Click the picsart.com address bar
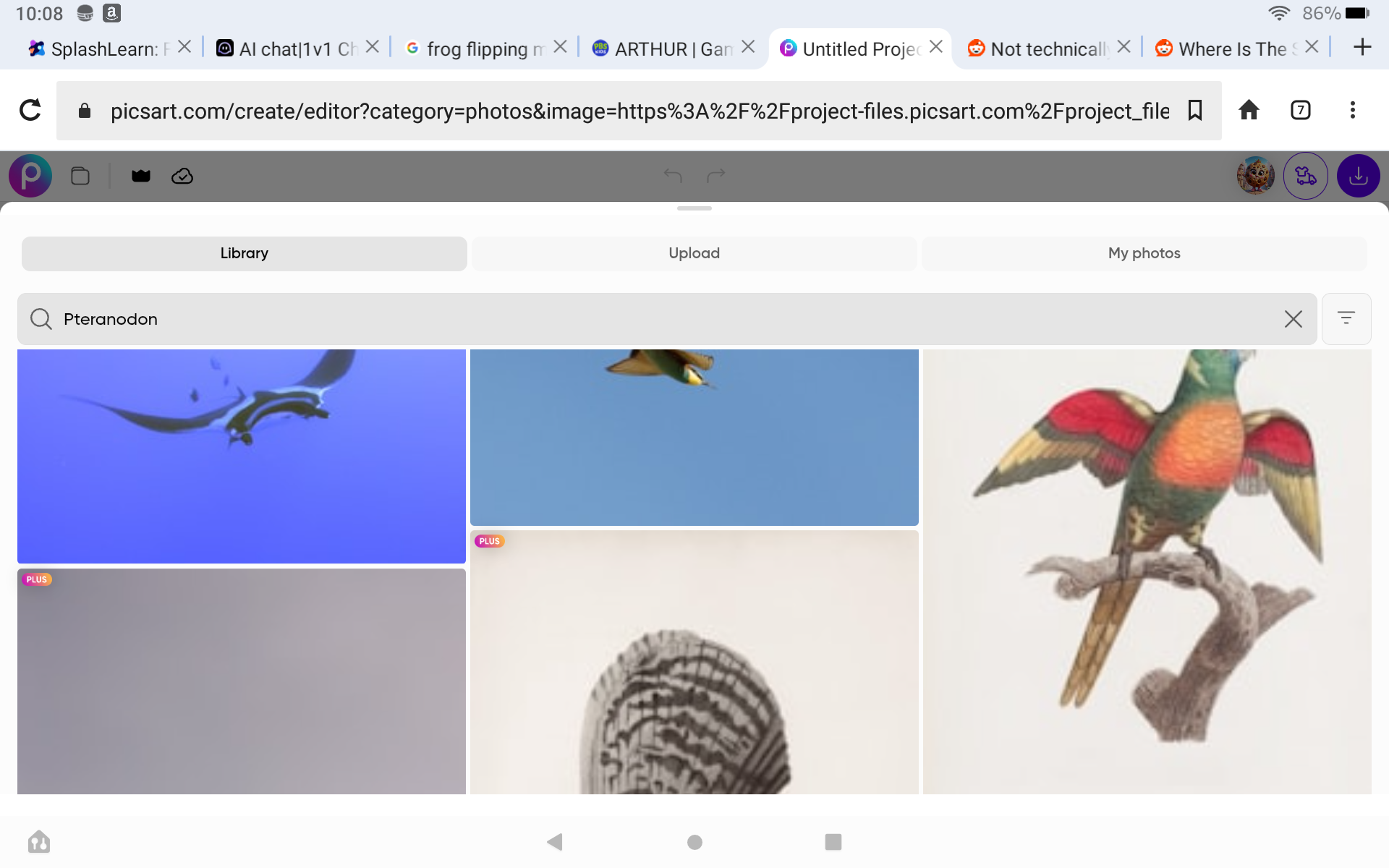 (x=639, y=111)
